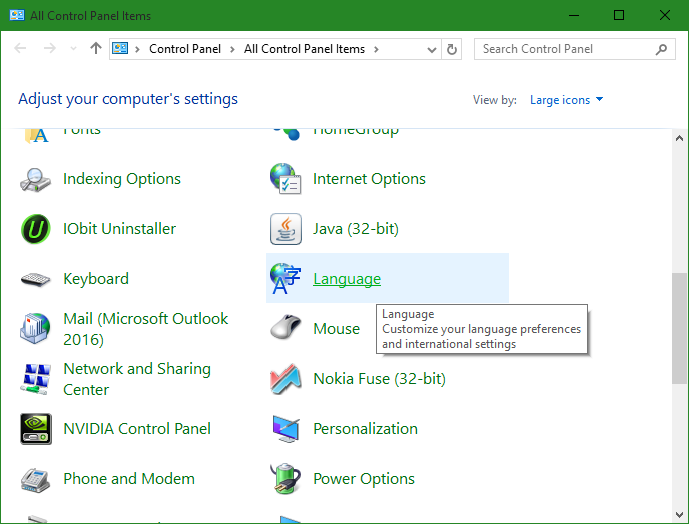The image size is (689, 524).
Task: Open the Mouse link
Action: [x=337, y=329]
